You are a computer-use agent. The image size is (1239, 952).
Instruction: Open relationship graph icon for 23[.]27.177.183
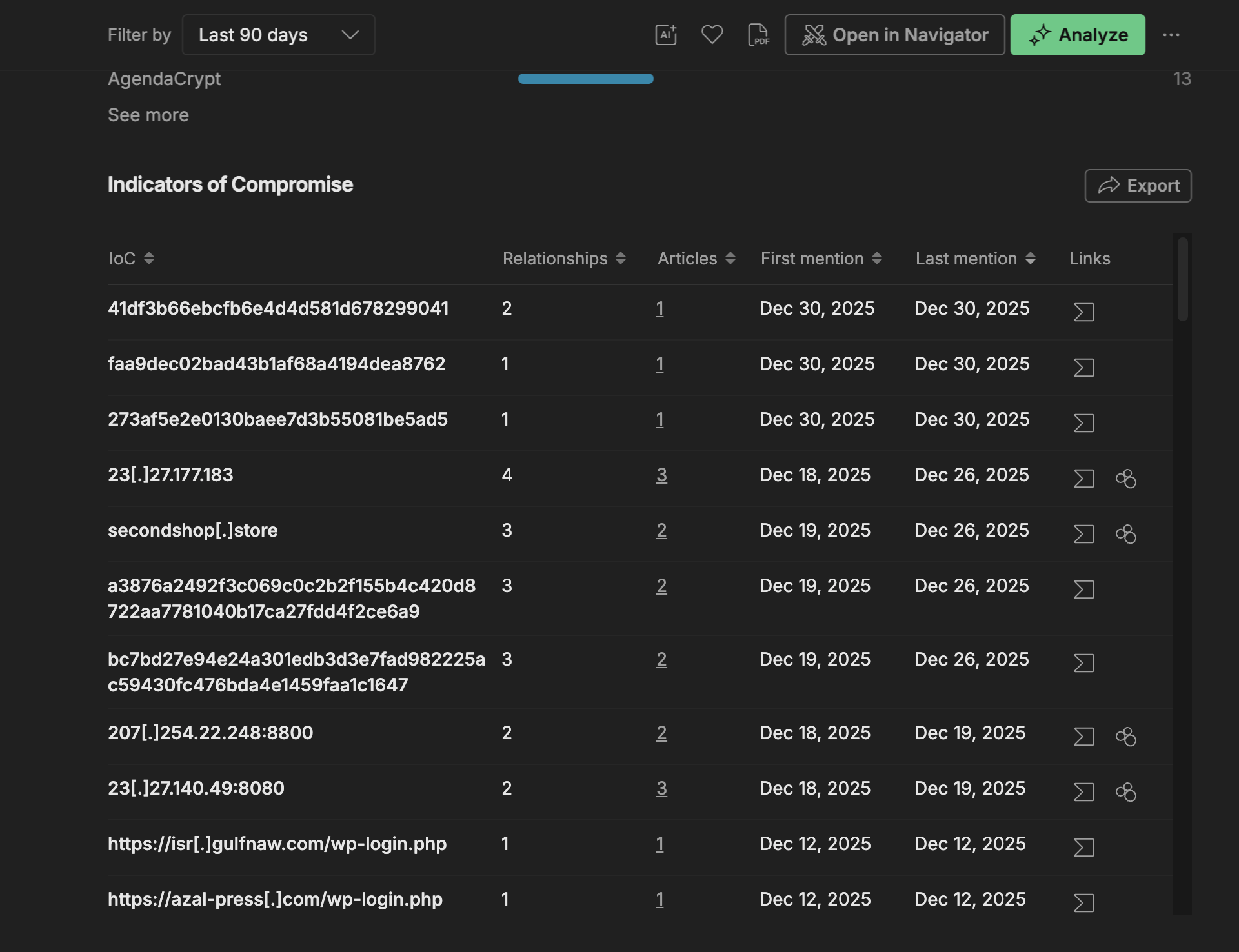1125,479
